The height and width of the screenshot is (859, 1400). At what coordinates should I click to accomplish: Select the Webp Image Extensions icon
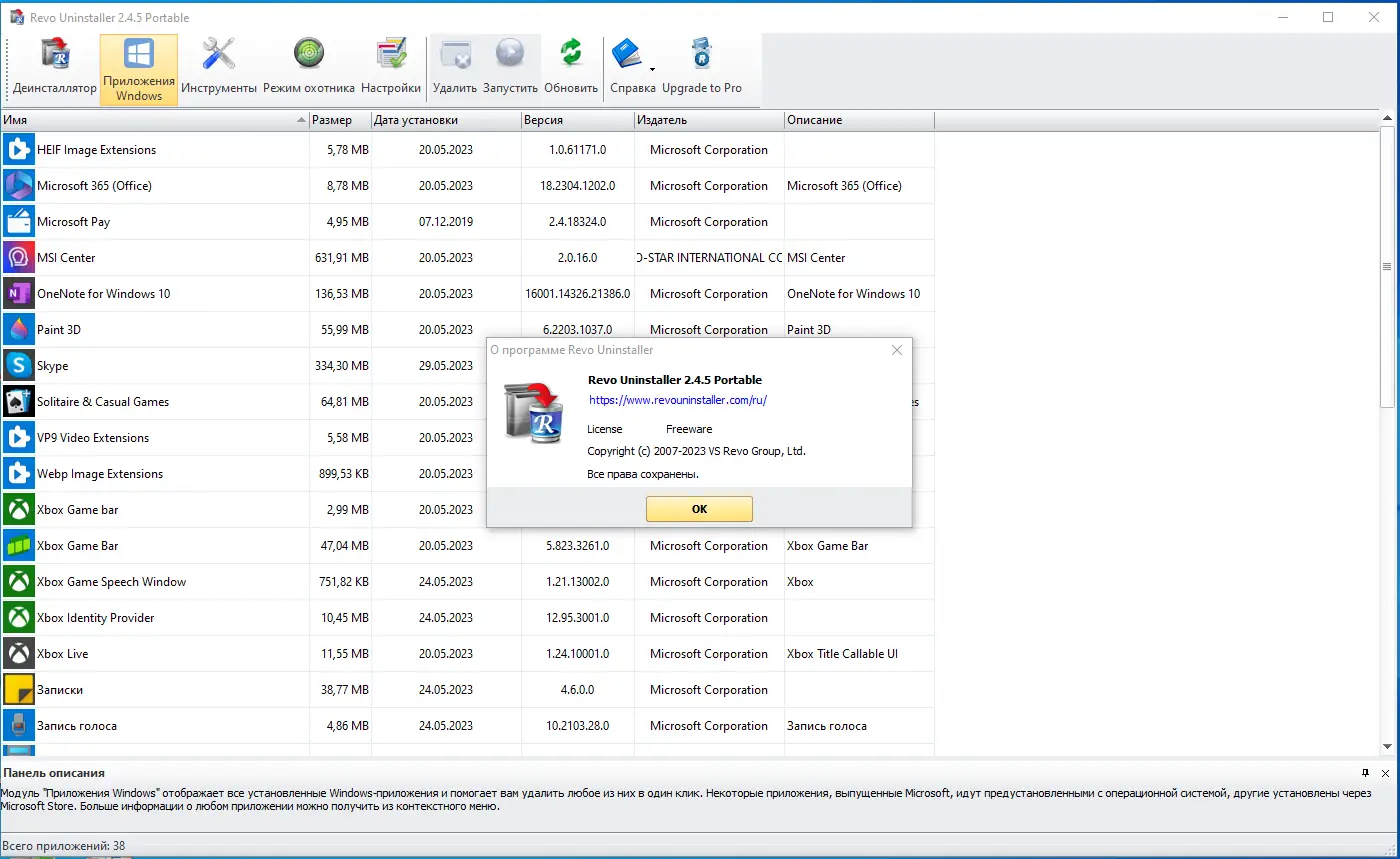point(18,474)
